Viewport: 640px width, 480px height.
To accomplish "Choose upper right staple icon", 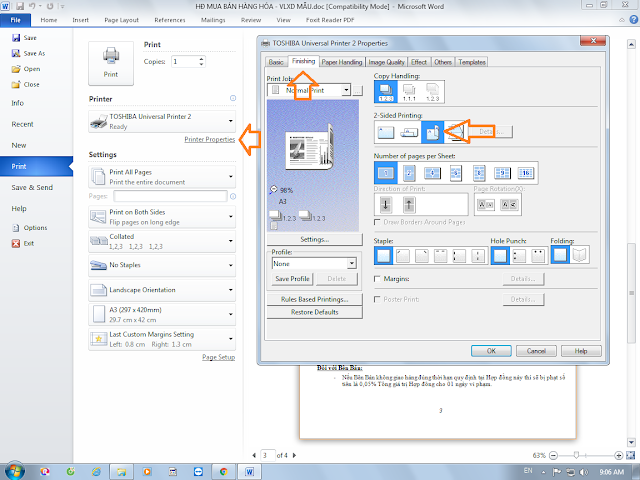I will (421, 256).
